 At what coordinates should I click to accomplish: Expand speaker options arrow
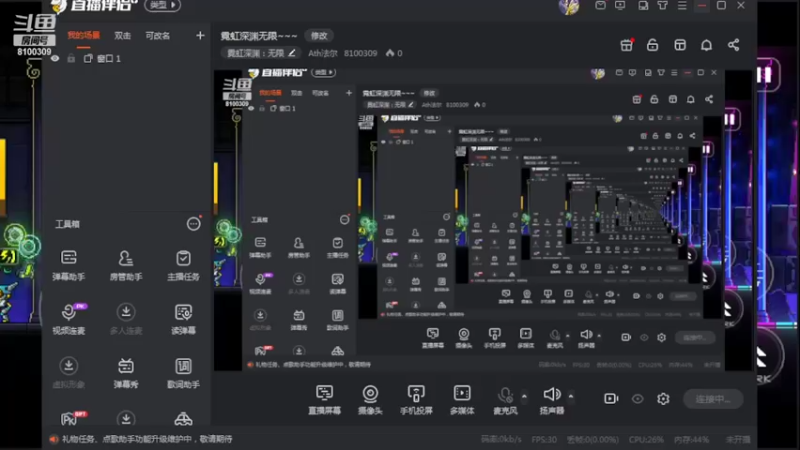[x=571, y=396]
